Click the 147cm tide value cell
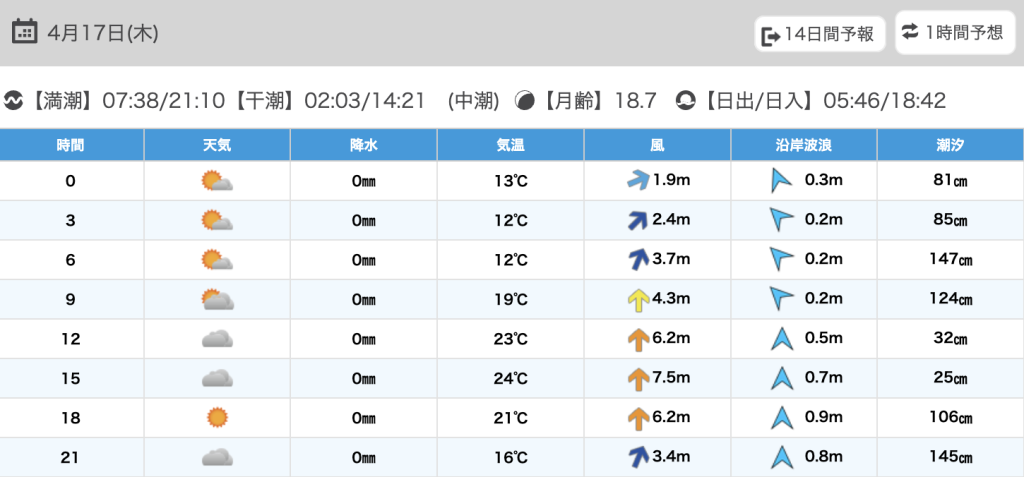The width and height of the screenshot is (1024, 477). [x=950, y=260]
